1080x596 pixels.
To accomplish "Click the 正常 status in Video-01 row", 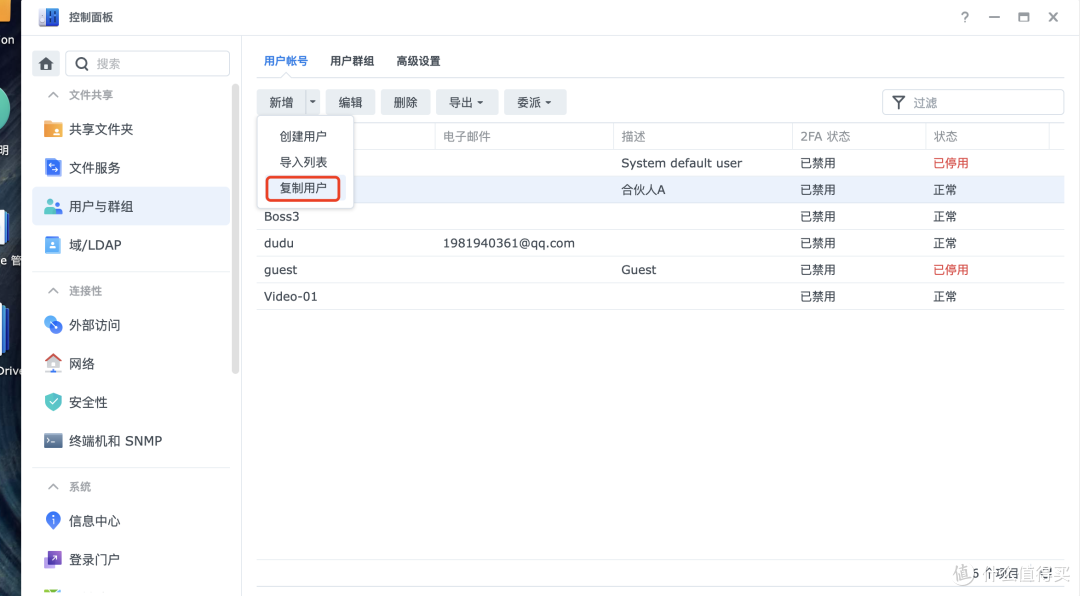I will pos(945,296).
